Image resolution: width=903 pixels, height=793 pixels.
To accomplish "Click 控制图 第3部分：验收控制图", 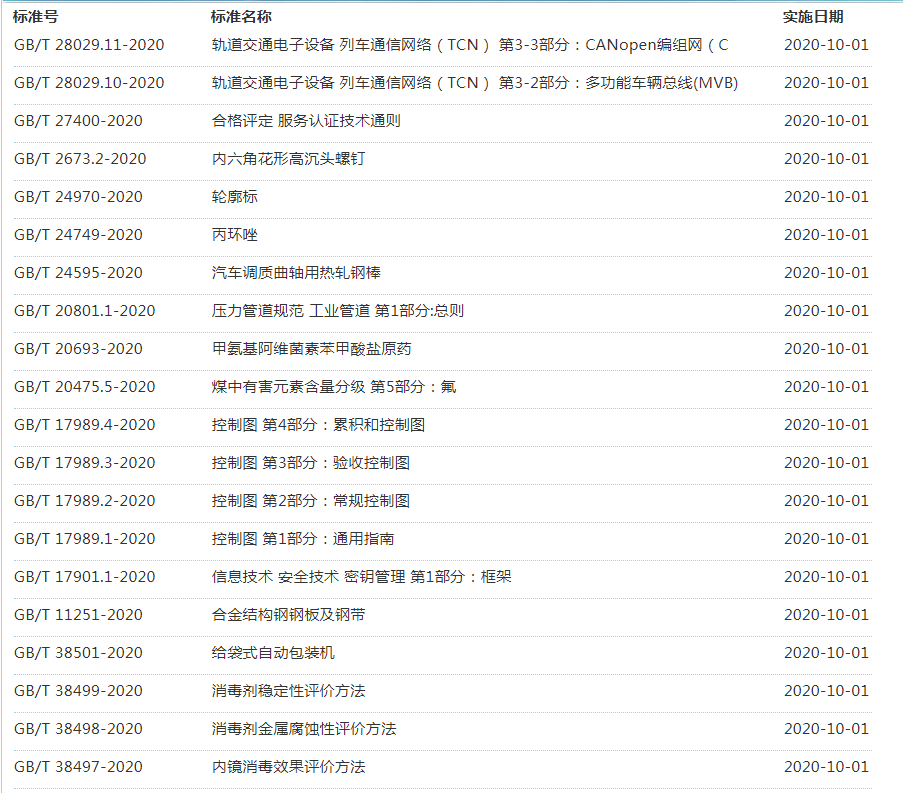I will pyautogui.click(x=310, y=463).
